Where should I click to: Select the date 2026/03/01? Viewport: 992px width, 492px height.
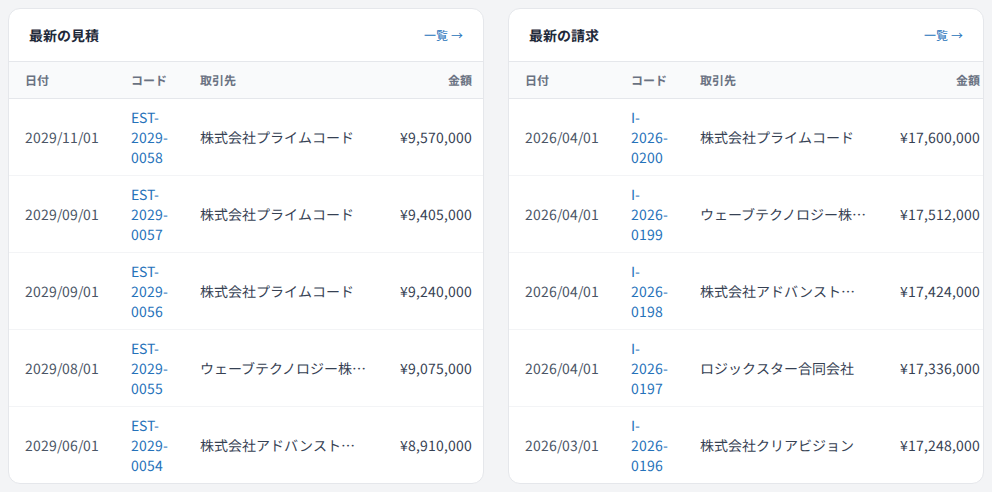pyautogui.click(x=562, y=446)
